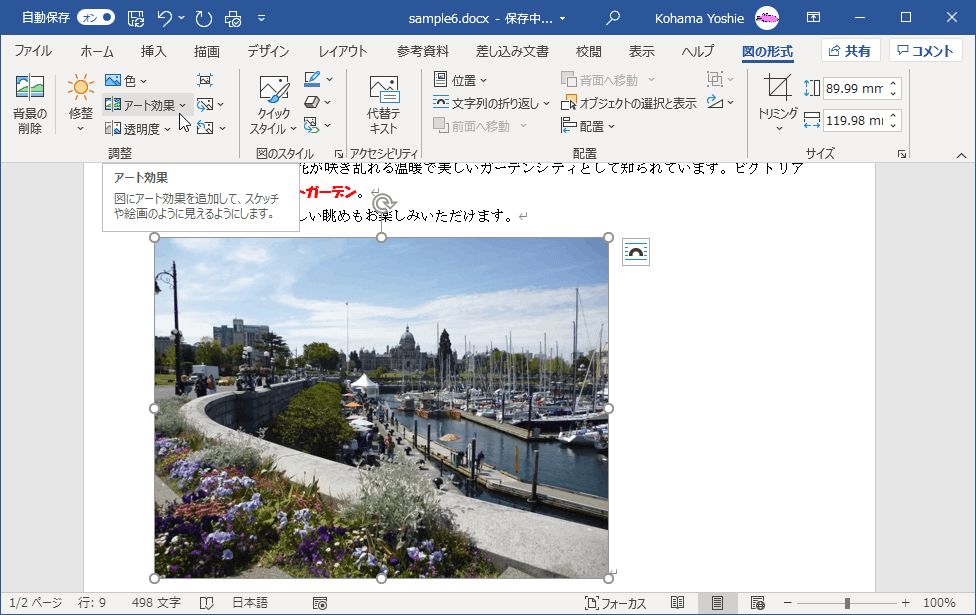Click the Compress Pictures icon

click(x=205, y=80)
